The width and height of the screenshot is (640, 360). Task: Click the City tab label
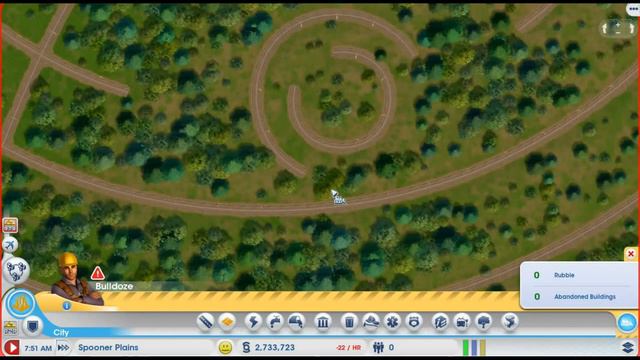click(x=61, y=333)
